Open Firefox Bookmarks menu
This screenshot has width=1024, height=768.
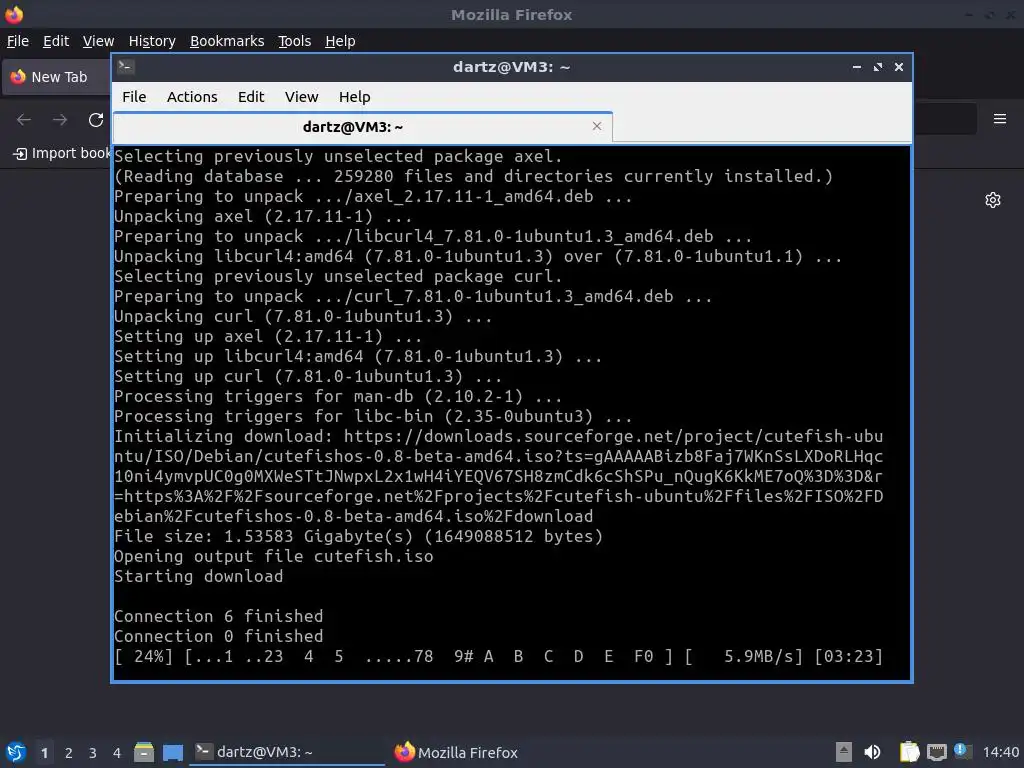pos(227,41)
